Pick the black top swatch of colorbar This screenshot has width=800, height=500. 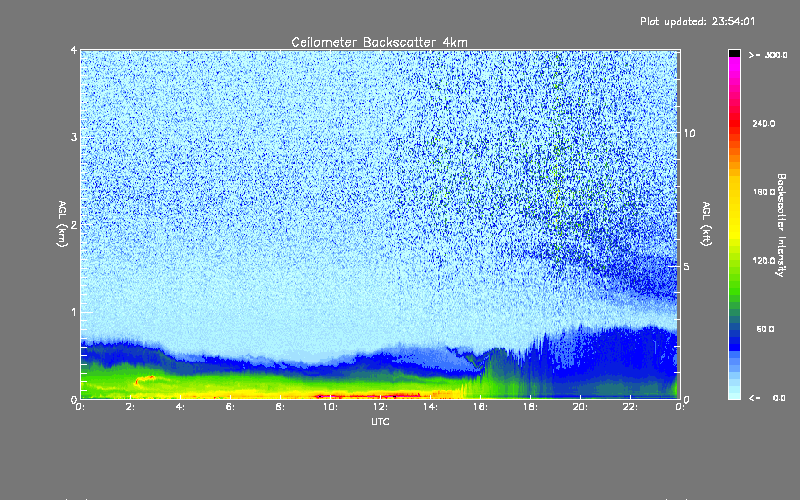[x=734, y=53]
